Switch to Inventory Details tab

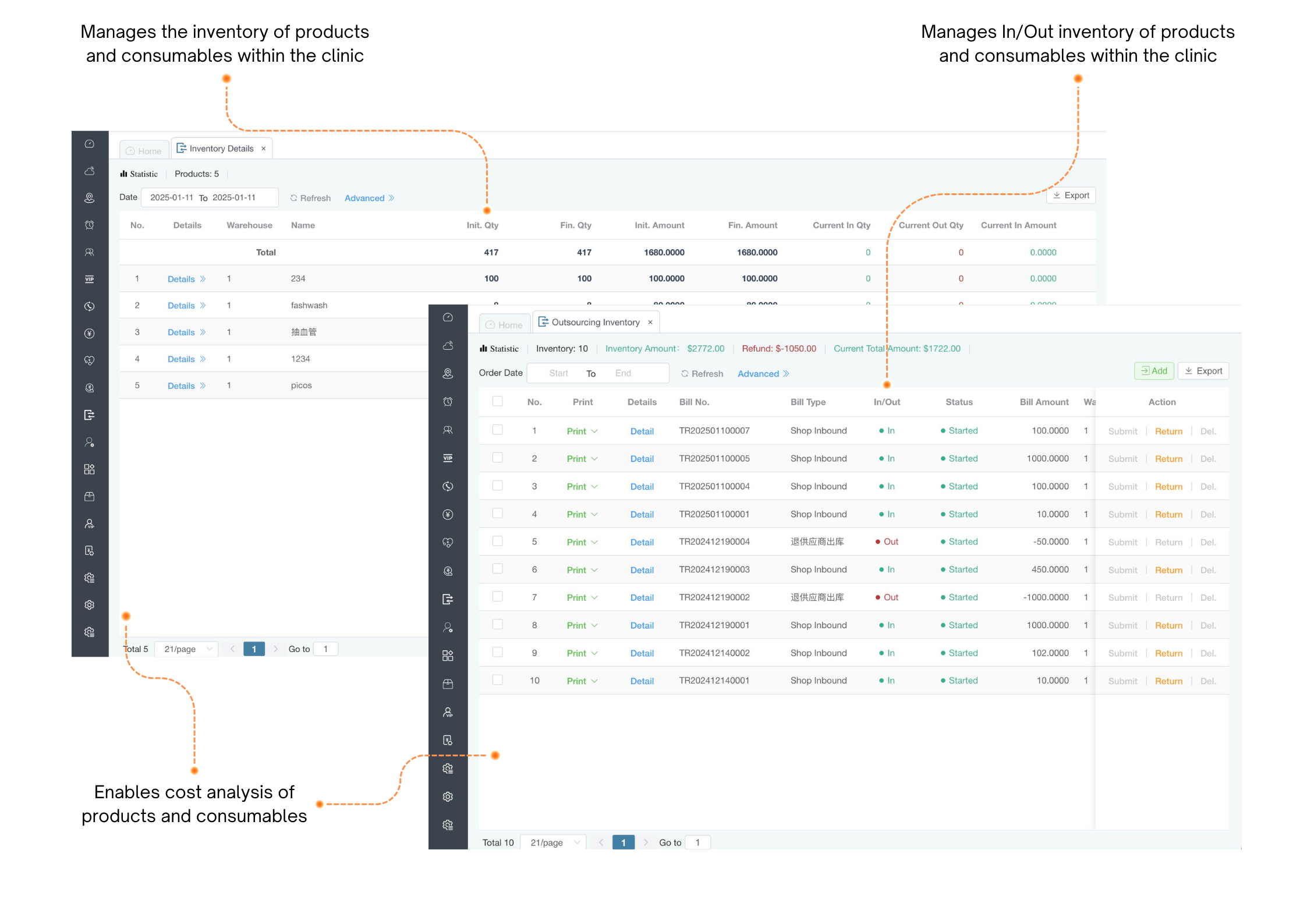(x=221, y=149)
